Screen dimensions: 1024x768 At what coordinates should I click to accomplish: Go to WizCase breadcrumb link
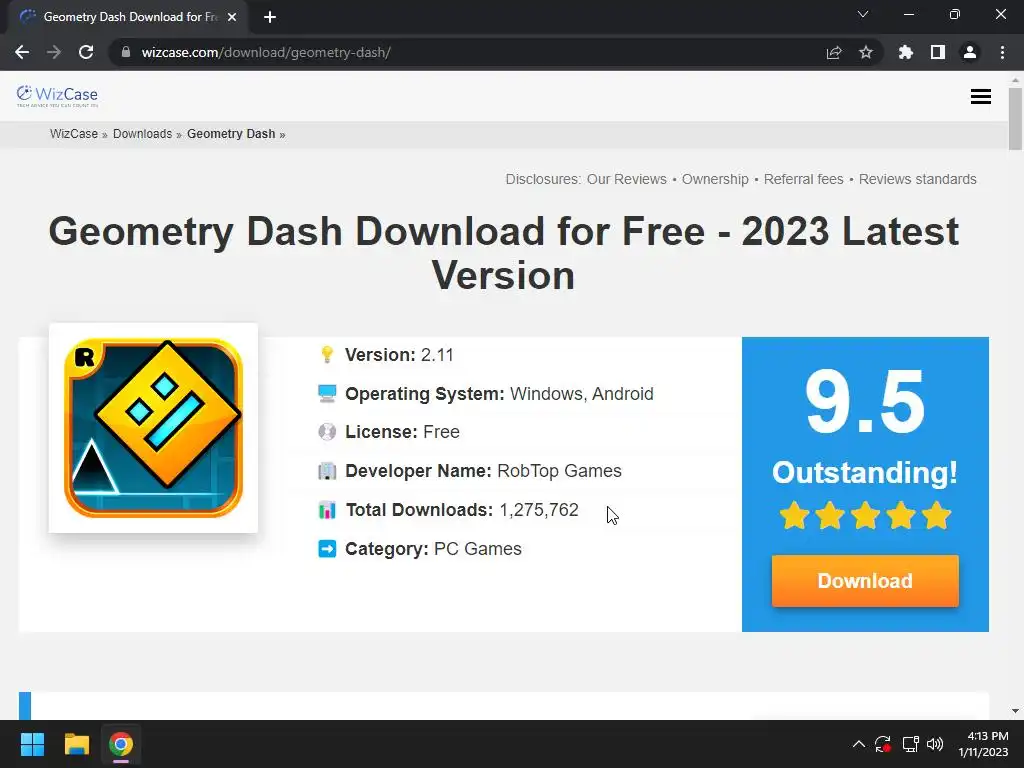tap(74, 134)
